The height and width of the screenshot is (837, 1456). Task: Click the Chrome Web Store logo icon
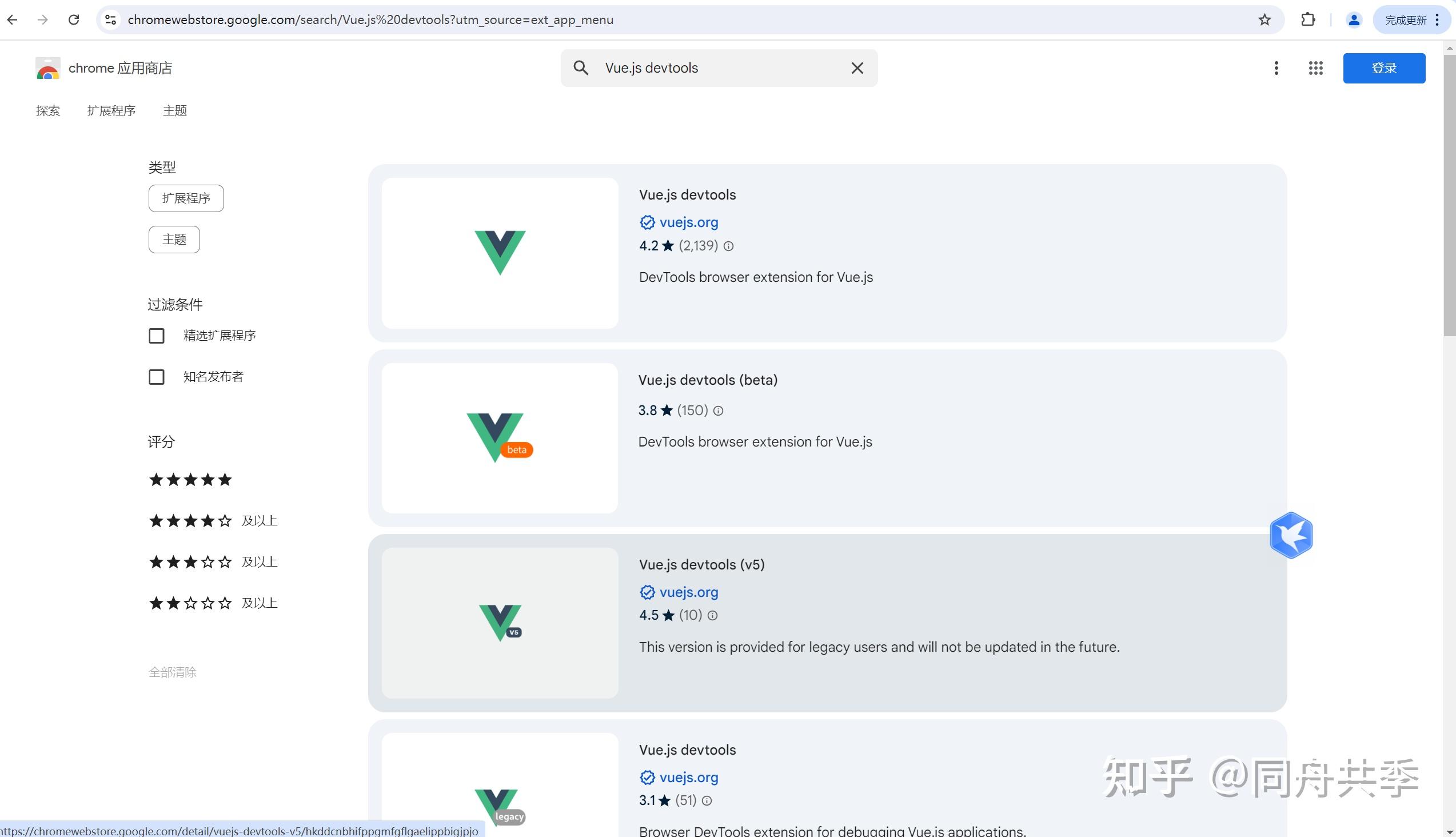(47, 68)
